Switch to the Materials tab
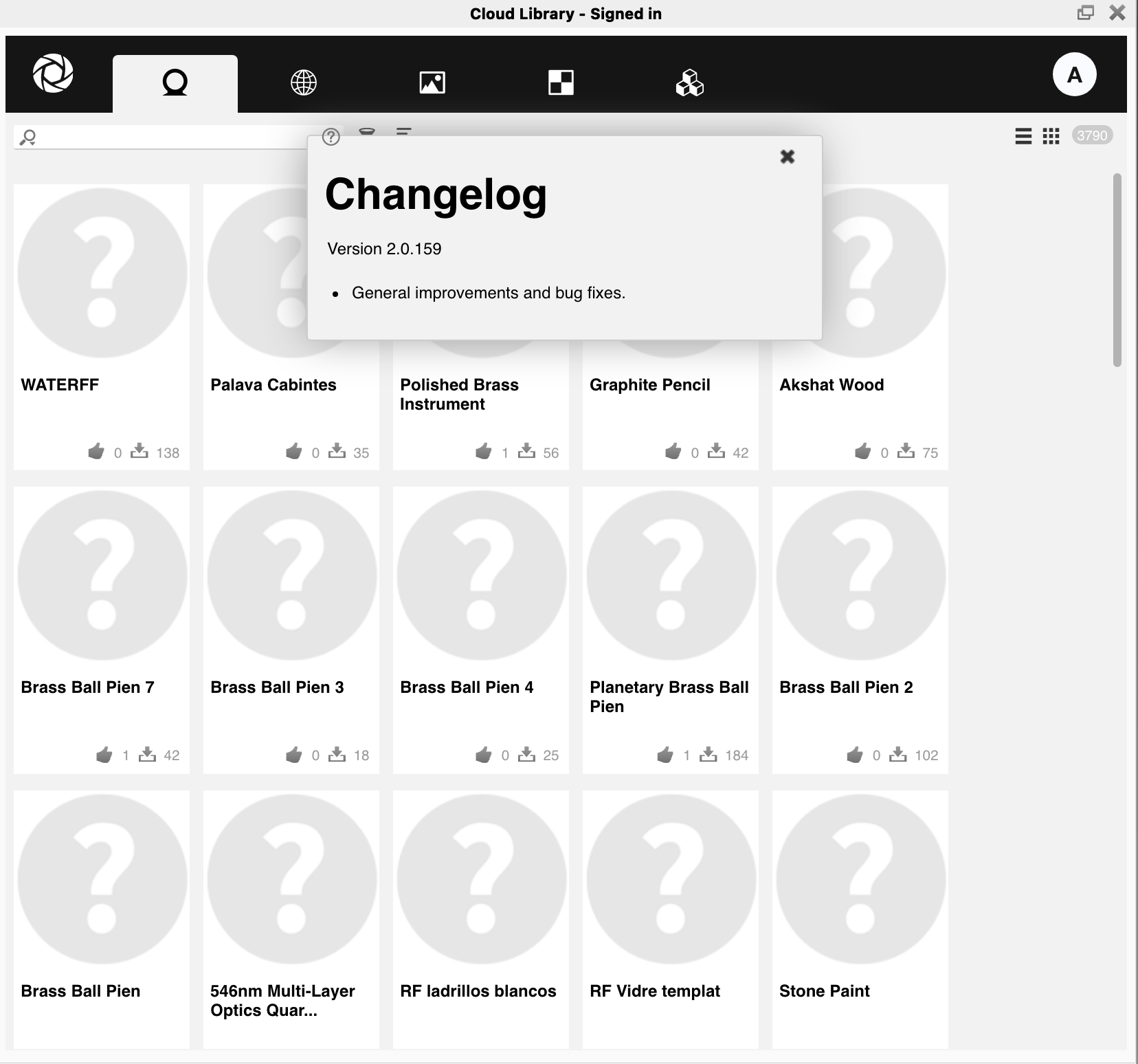The width and height of the screenshot is (1138, 1064). [175, 83]
